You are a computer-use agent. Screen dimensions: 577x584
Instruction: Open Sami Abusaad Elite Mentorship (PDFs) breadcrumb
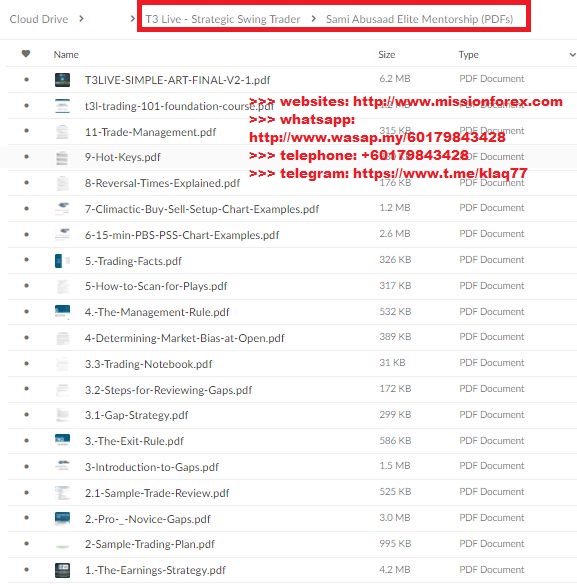click(x=419, y=19)
